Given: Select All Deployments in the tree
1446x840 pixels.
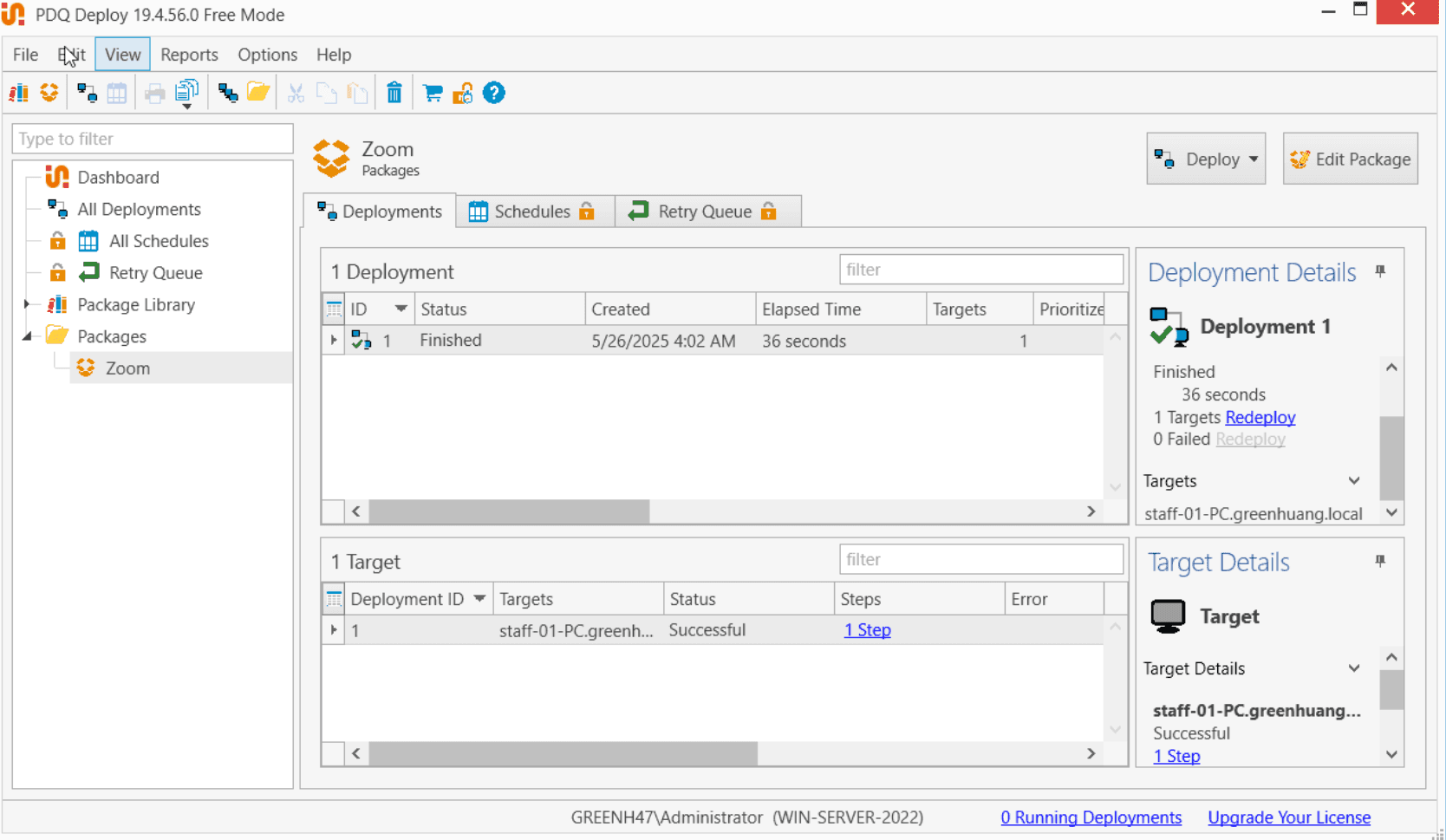Looking at the screenshot, I should tap(139, 210).
